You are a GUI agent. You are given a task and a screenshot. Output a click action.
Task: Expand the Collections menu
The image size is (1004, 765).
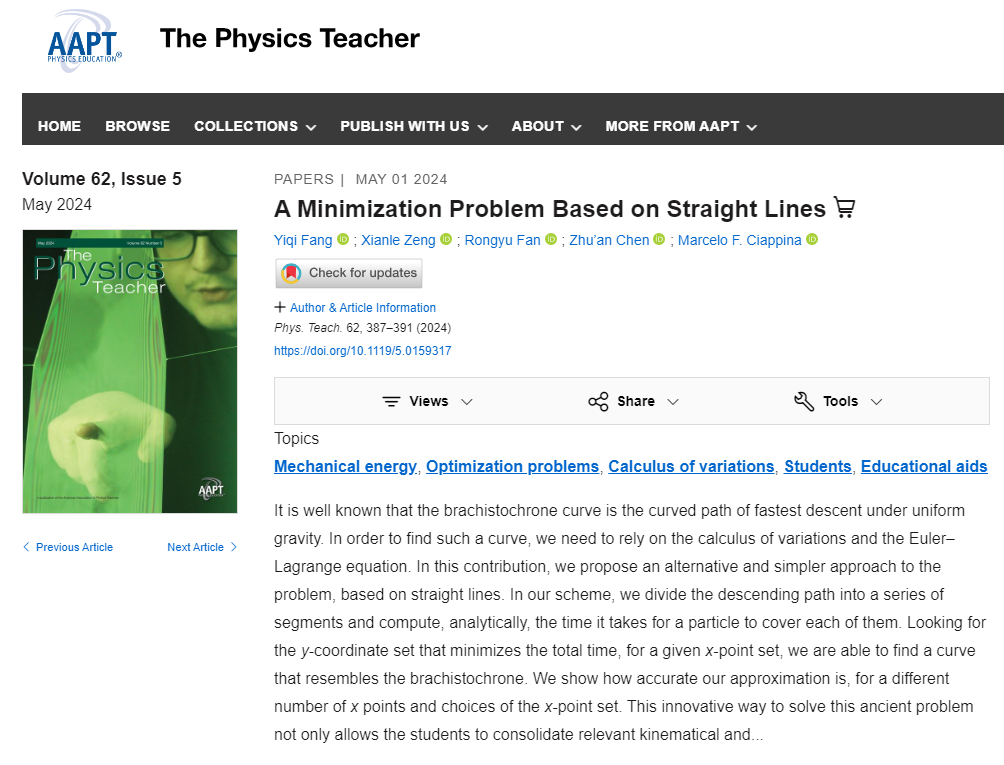coord(255,126)
